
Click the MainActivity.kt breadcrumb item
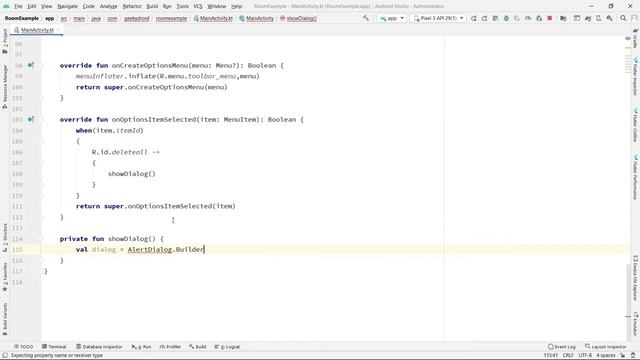(x=213, y=18)
